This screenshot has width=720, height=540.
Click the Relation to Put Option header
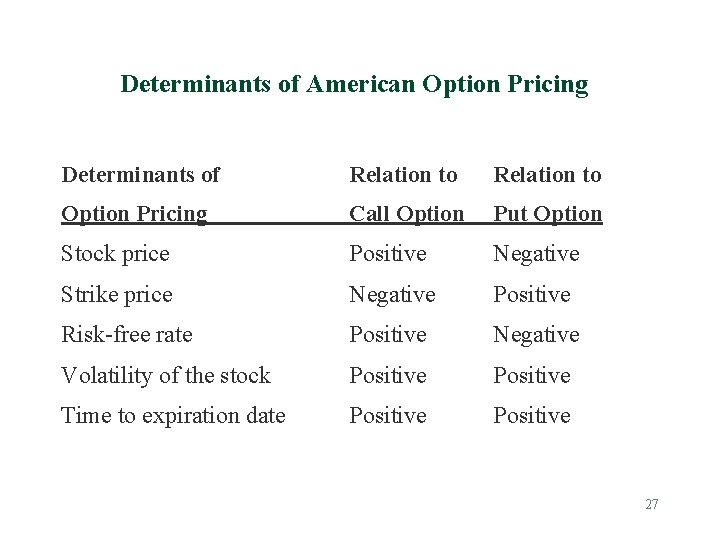(547, 194)
